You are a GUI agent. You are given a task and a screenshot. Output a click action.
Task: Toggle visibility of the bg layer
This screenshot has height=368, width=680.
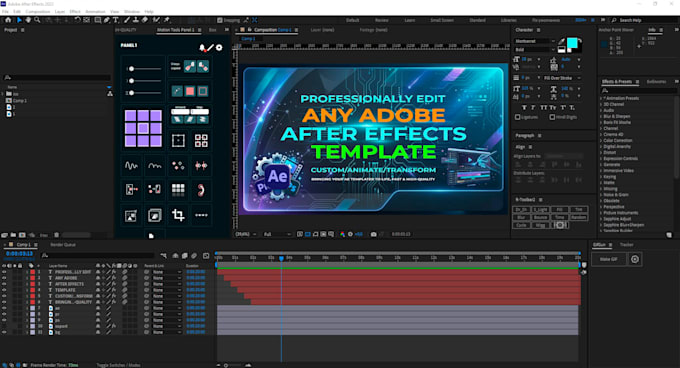pos(4,332)
